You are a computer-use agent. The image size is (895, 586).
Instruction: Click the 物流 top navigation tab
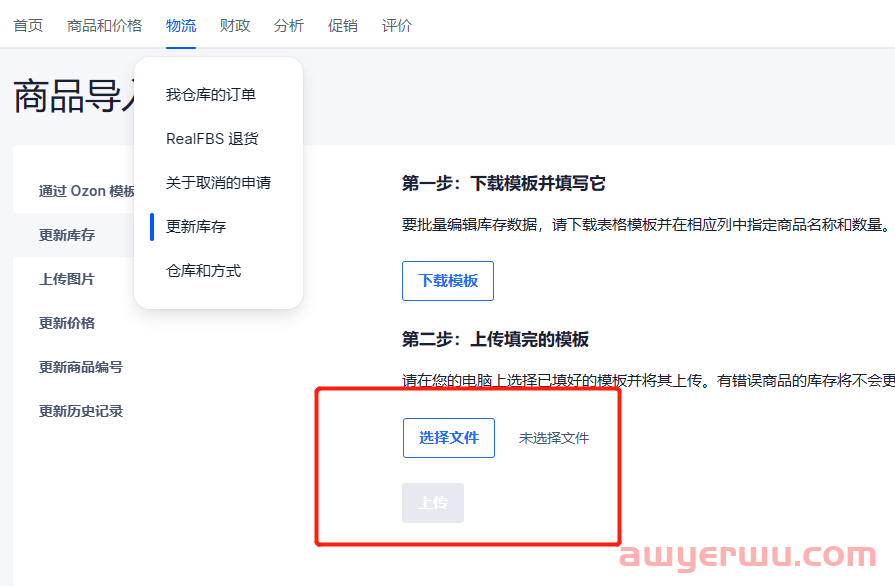(181, 26)
